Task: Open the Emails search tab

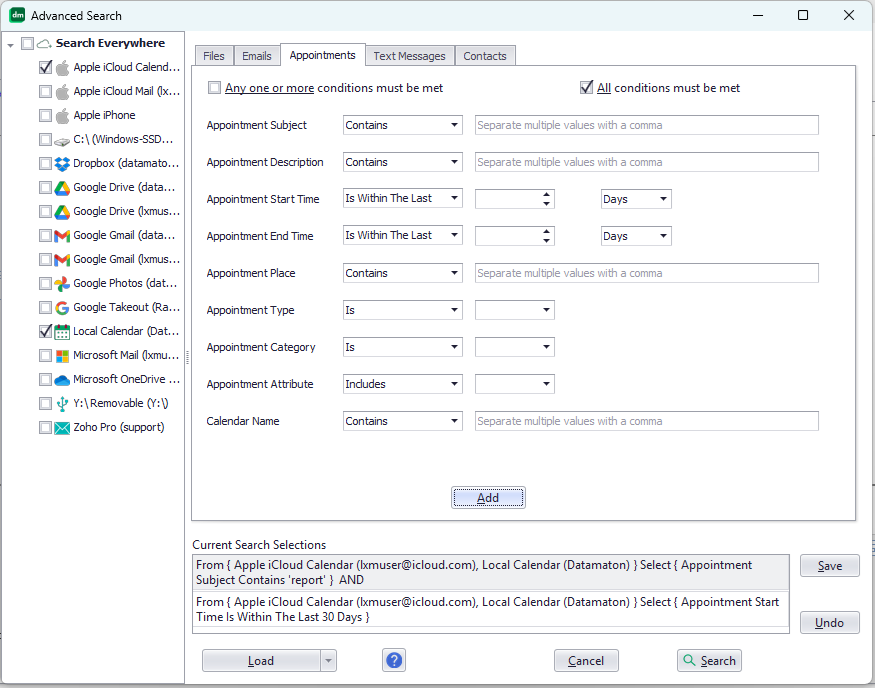Action: [256, 56]
